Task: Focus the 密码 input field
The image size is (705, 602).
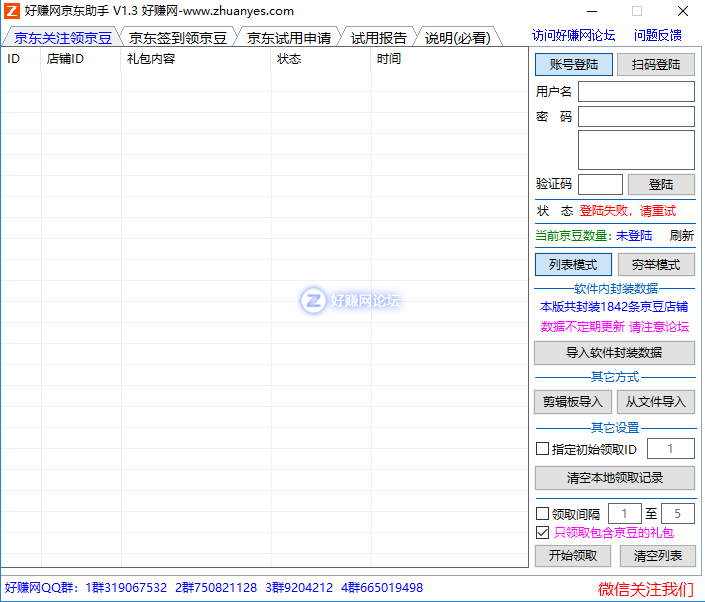Action: coord(635,117)
